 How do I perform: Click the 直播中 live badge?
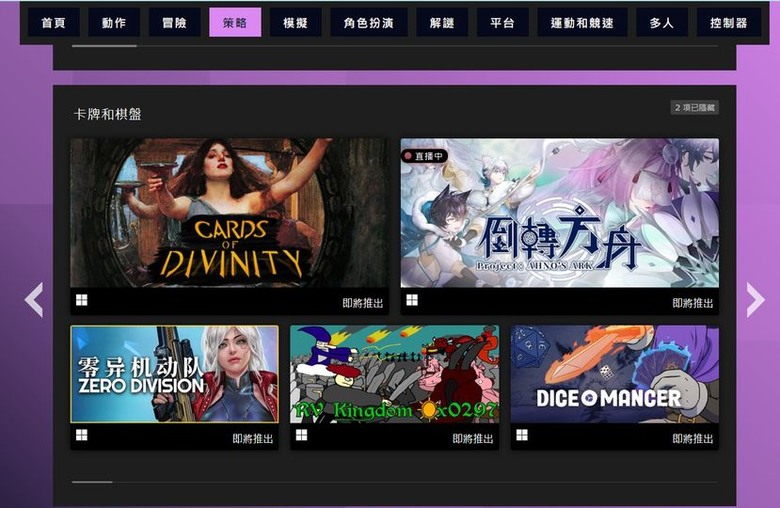coord(424,156)
